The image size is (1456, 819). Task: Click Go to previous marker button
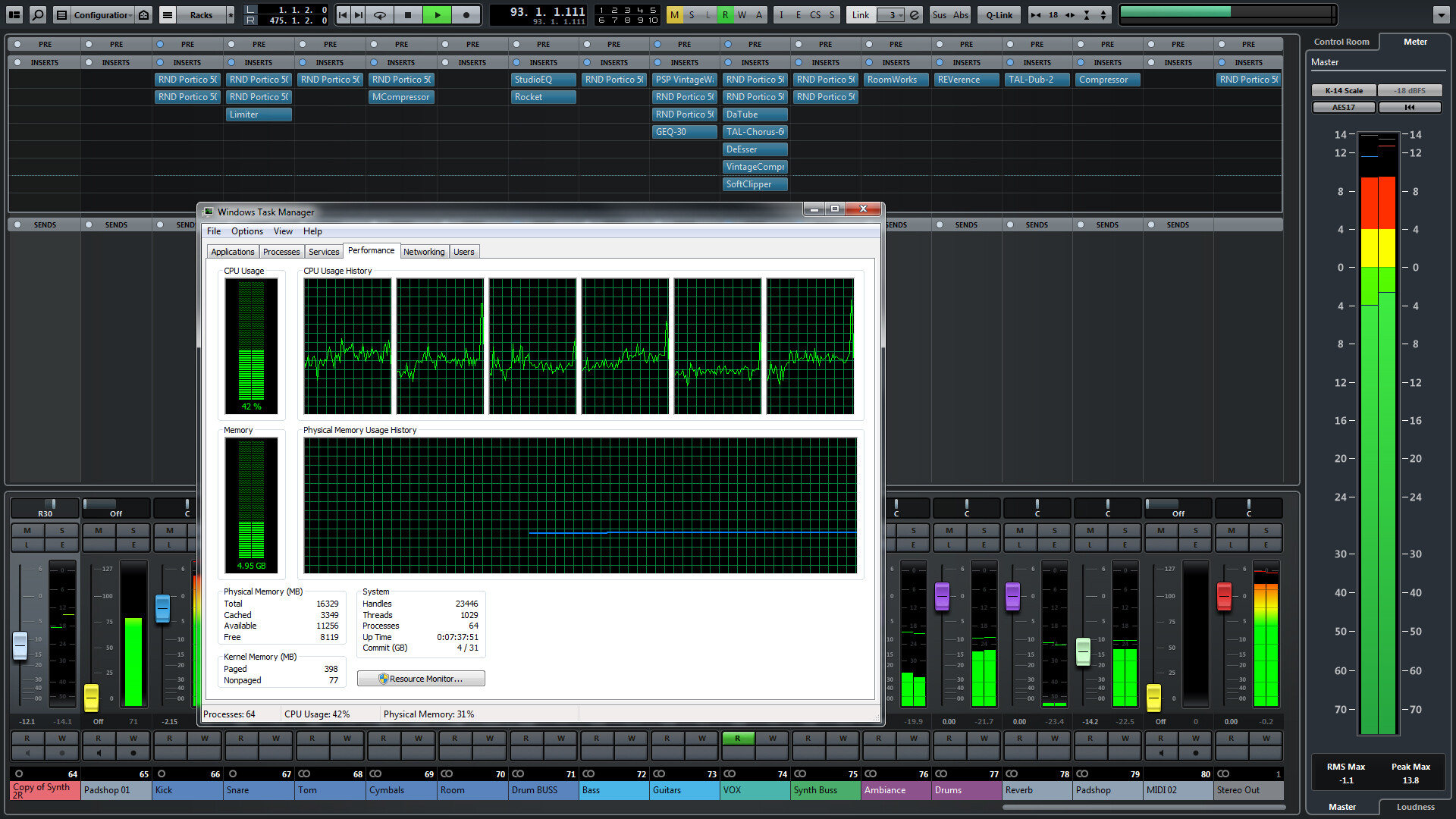(343, 14)
